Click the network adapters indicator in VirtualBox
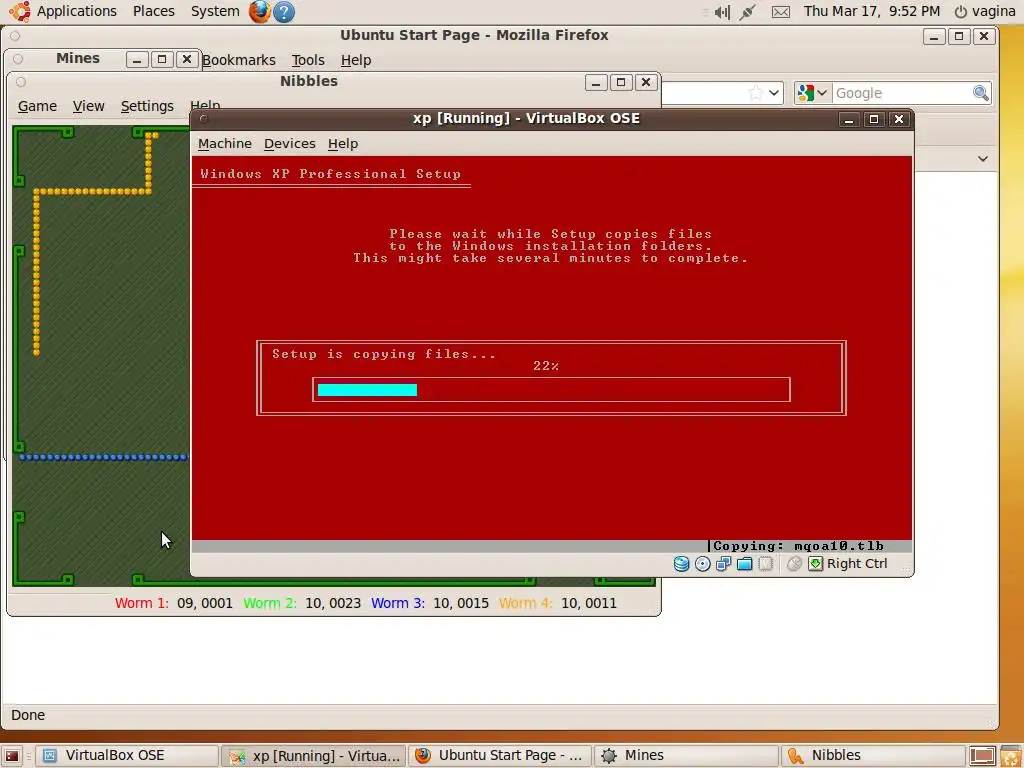 [x=724, y=564]
